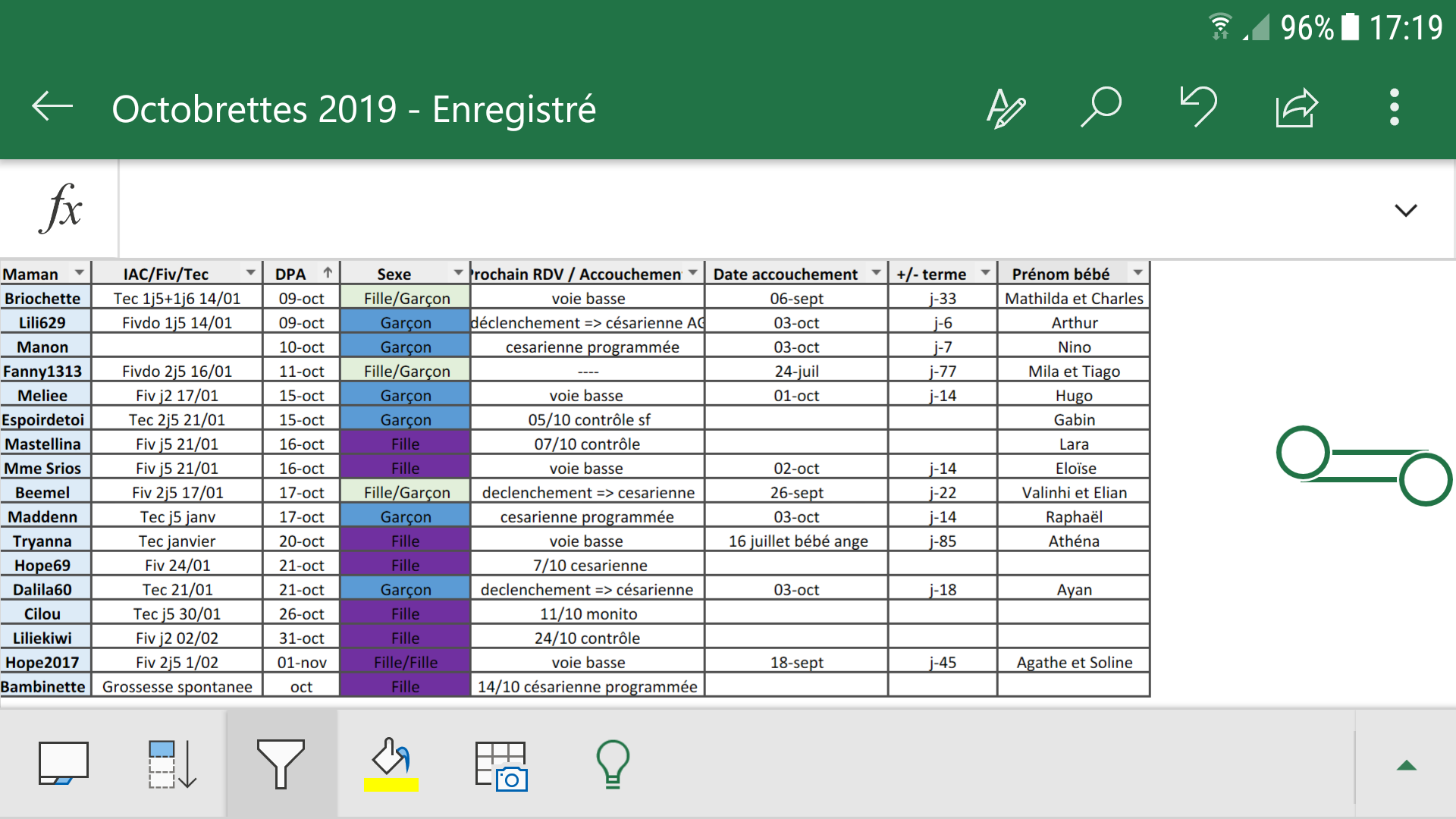Apply the yellow fill color
1456x819 pixels.
(x=391, y=764)
